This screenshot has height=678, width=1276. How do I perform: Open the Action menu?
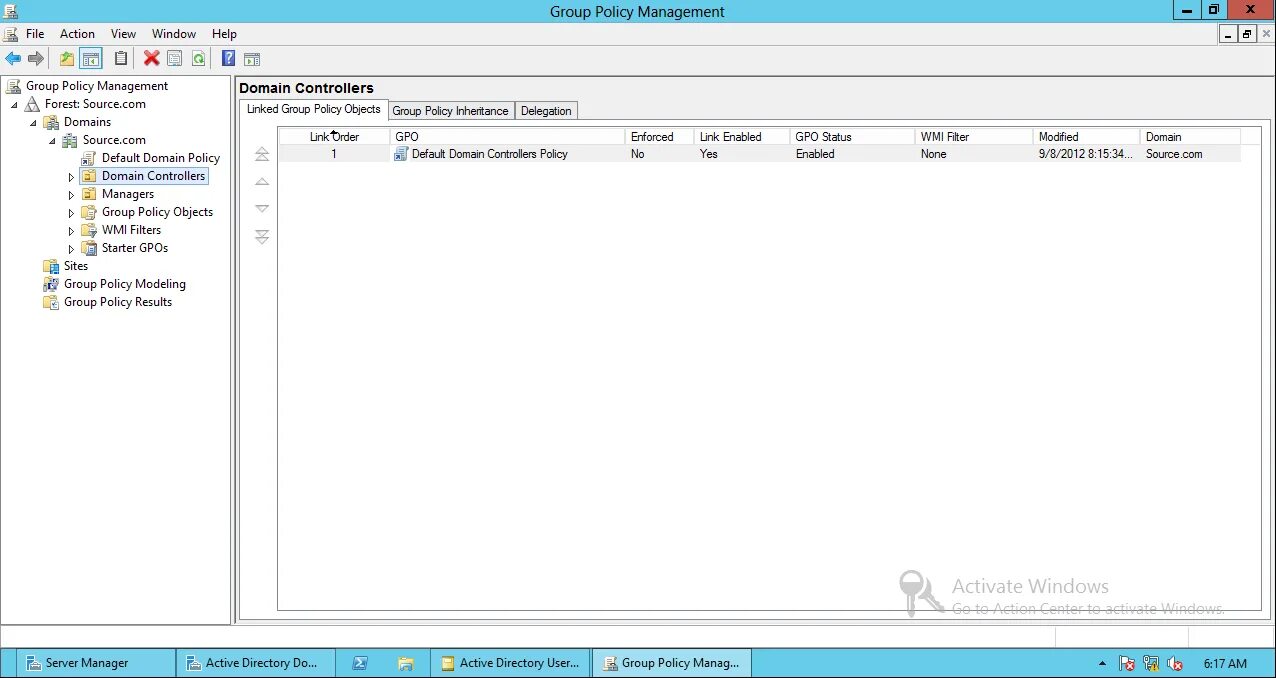77,33
